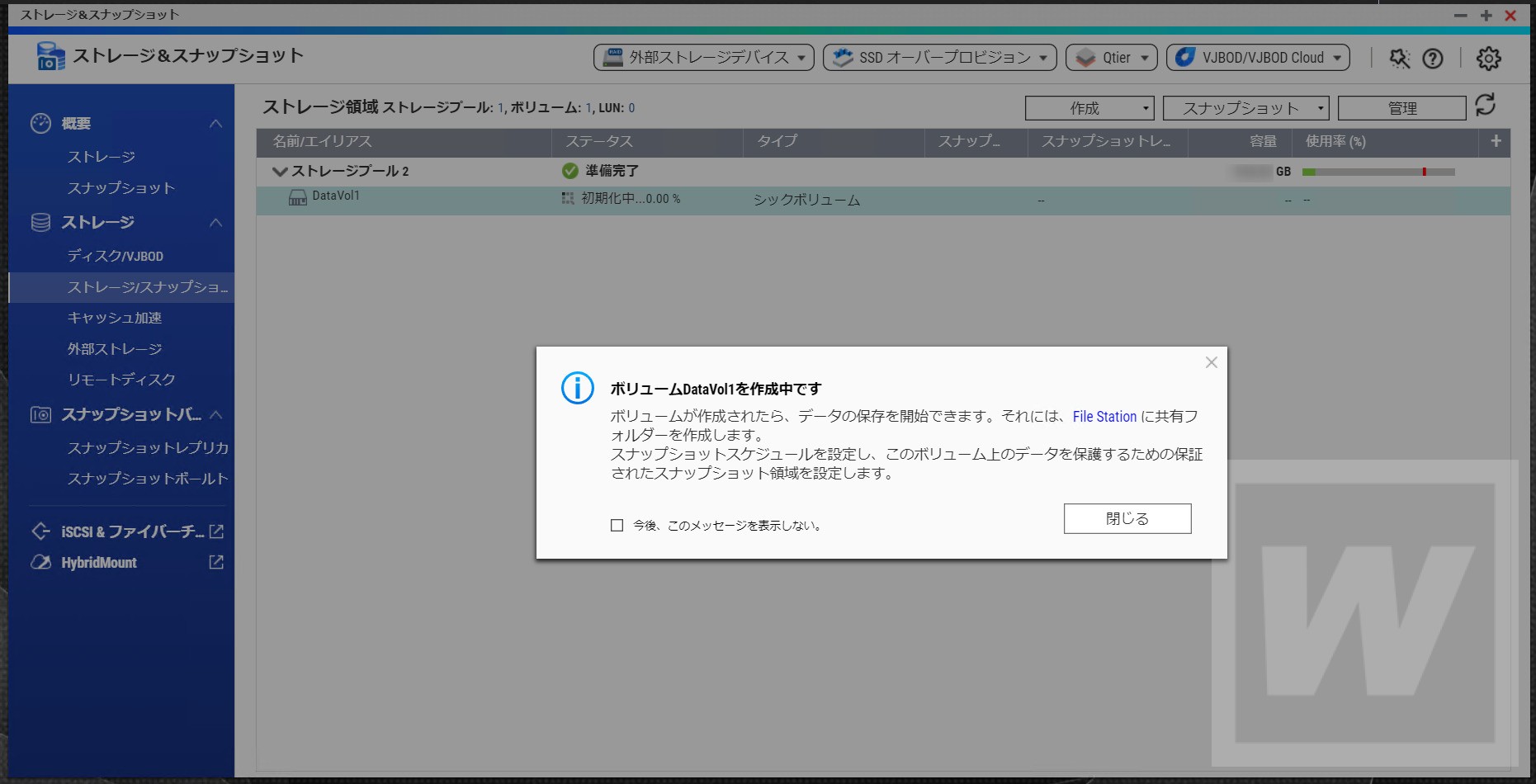1536x784 pixels.
Task: Select 外部ストレージ in the sidebar
Action: coord(115,349)
